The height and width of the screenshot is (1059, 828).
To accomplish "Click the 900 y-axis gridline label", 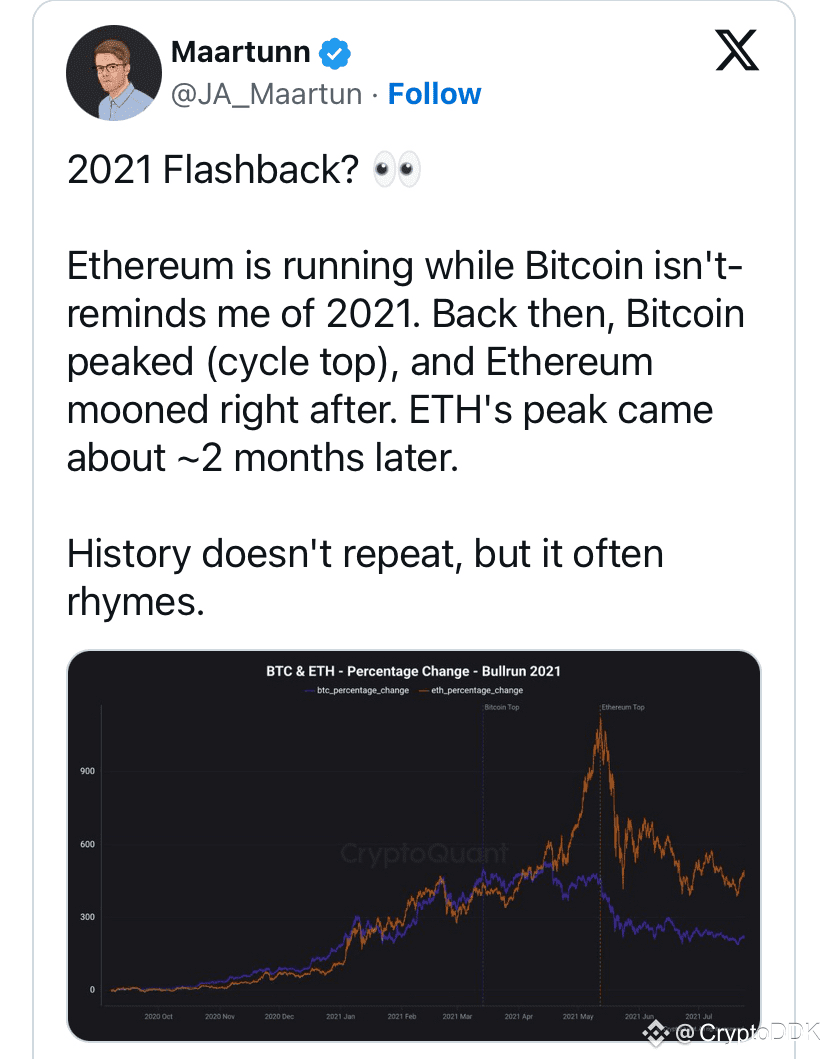I will pos(88,771).
